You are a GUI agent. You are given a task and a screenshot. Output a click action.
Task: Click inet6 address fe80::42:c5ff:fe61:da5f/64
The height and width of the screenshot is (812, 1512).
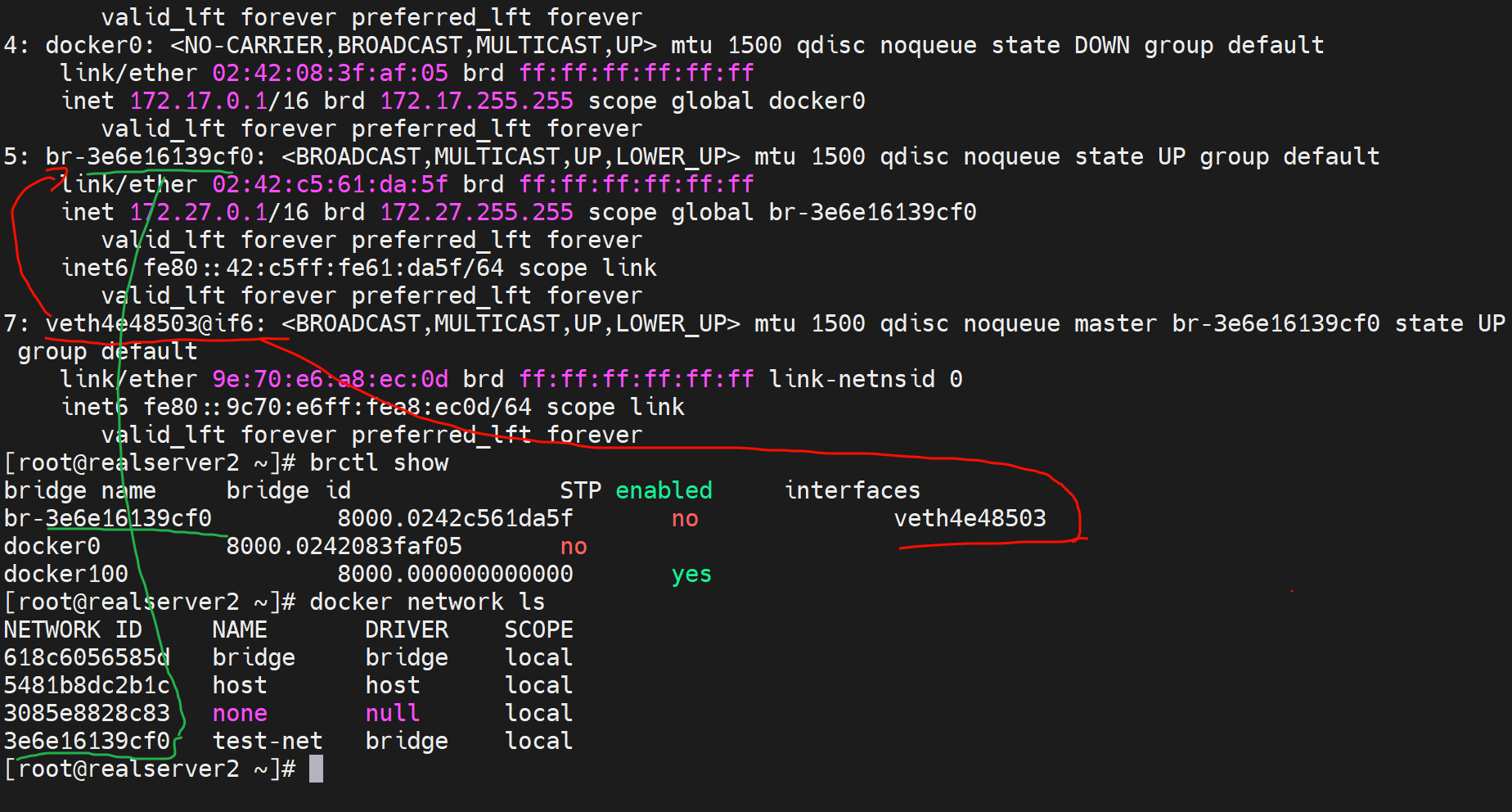pyautogui.click(x=323, y=268)
